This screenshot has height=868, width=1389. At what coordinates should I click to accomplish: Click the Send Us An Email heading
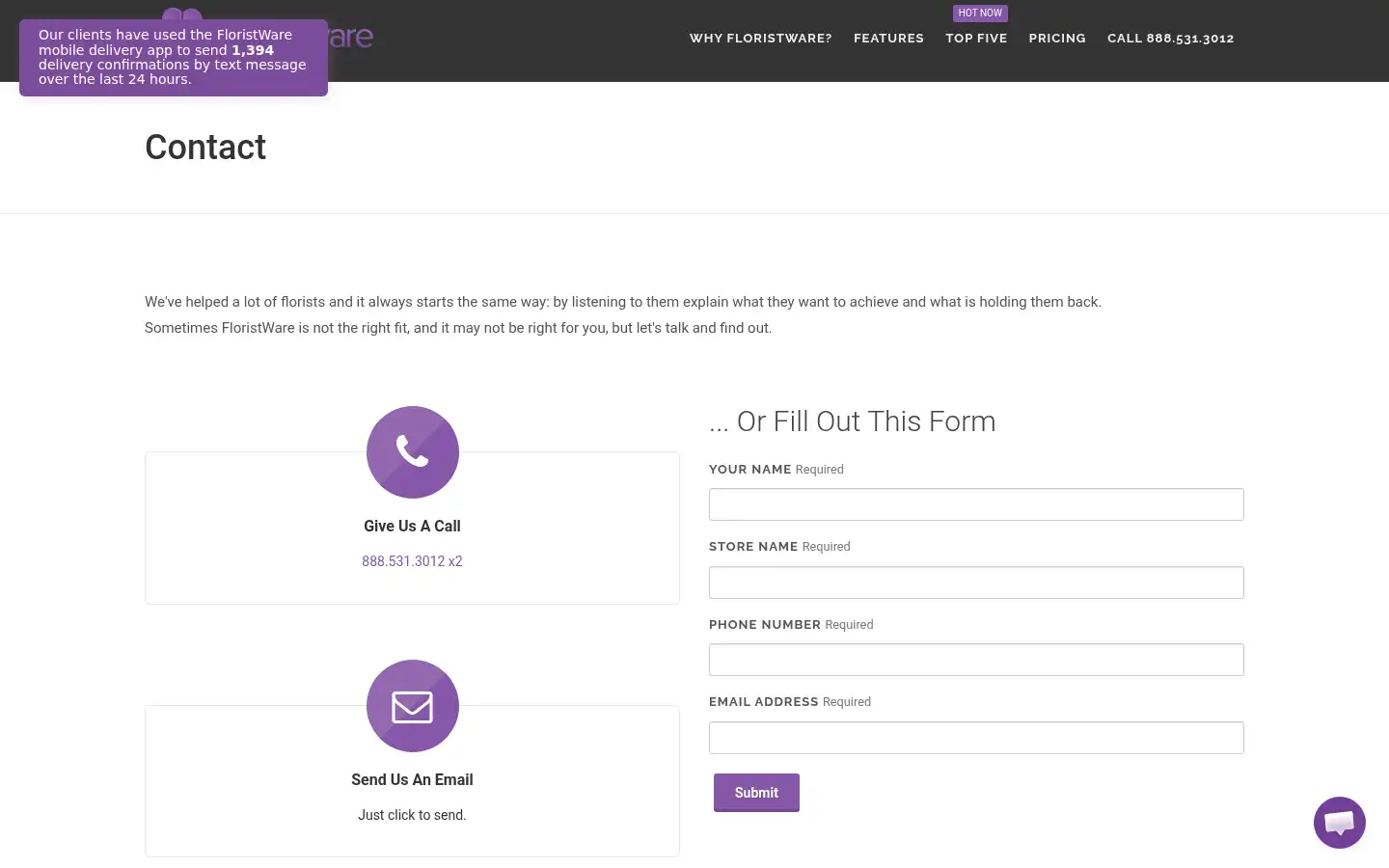412,779
